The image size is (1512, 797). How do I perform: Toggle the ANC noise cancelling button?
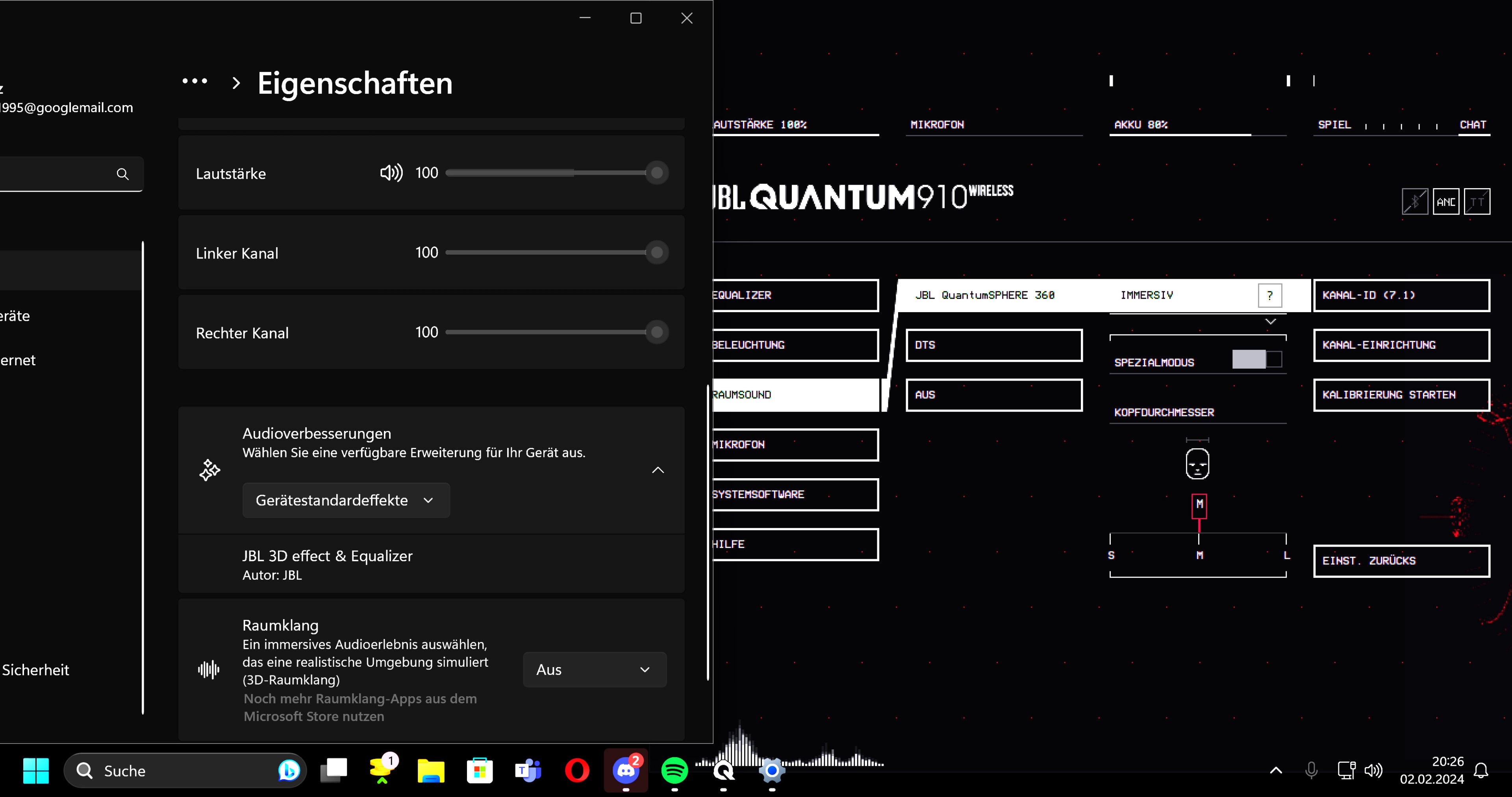click(x=1446, y=202)
